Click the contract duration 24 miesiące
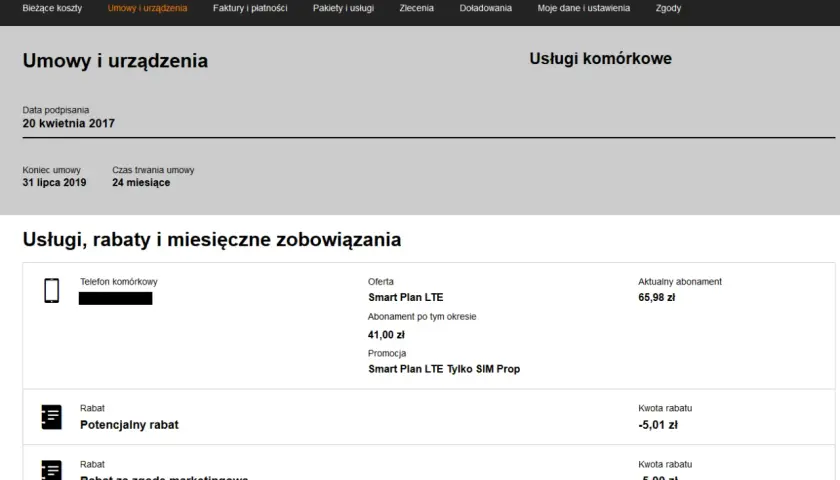Viewport: 840px width, 480px height. pos(141,182)
